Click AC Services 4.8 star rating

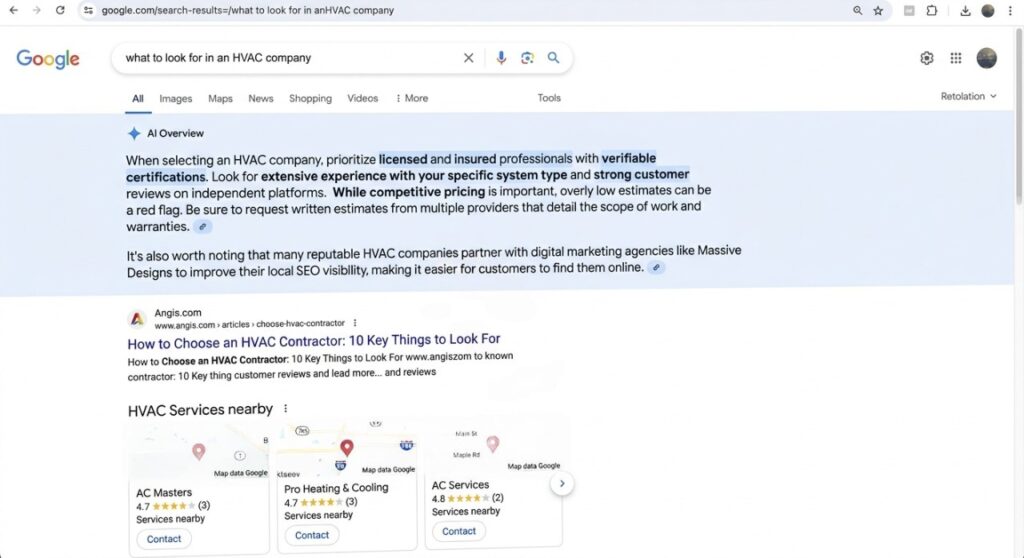(468, 499)
